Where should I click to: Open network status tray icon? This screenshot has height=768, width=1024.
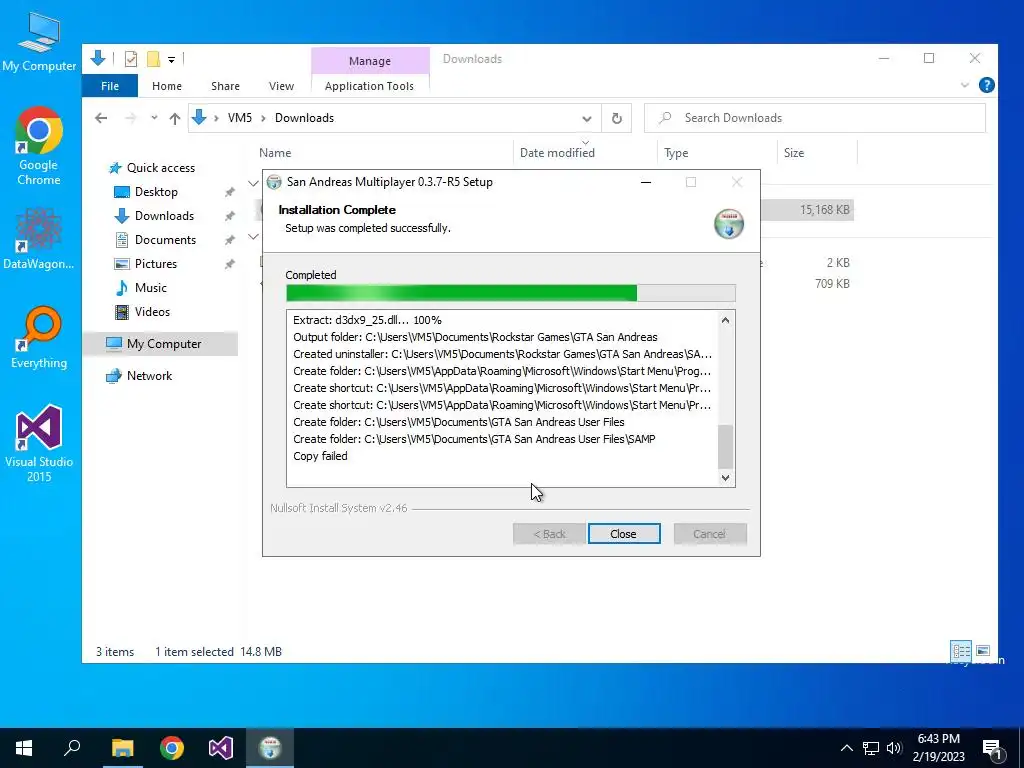click(871, 748)
